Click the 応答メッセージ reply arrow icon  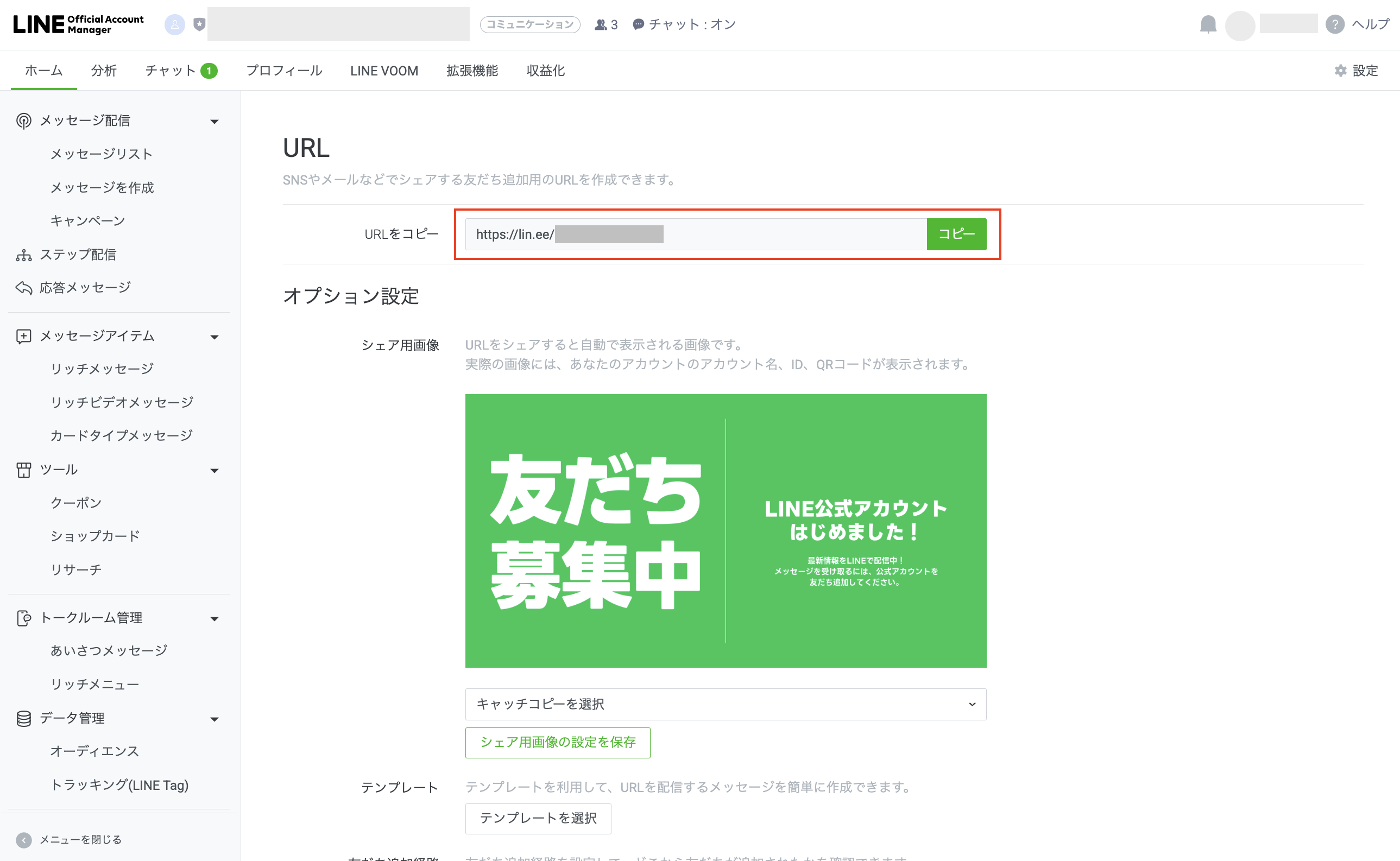pyautogui.click(x=23, y=288)
